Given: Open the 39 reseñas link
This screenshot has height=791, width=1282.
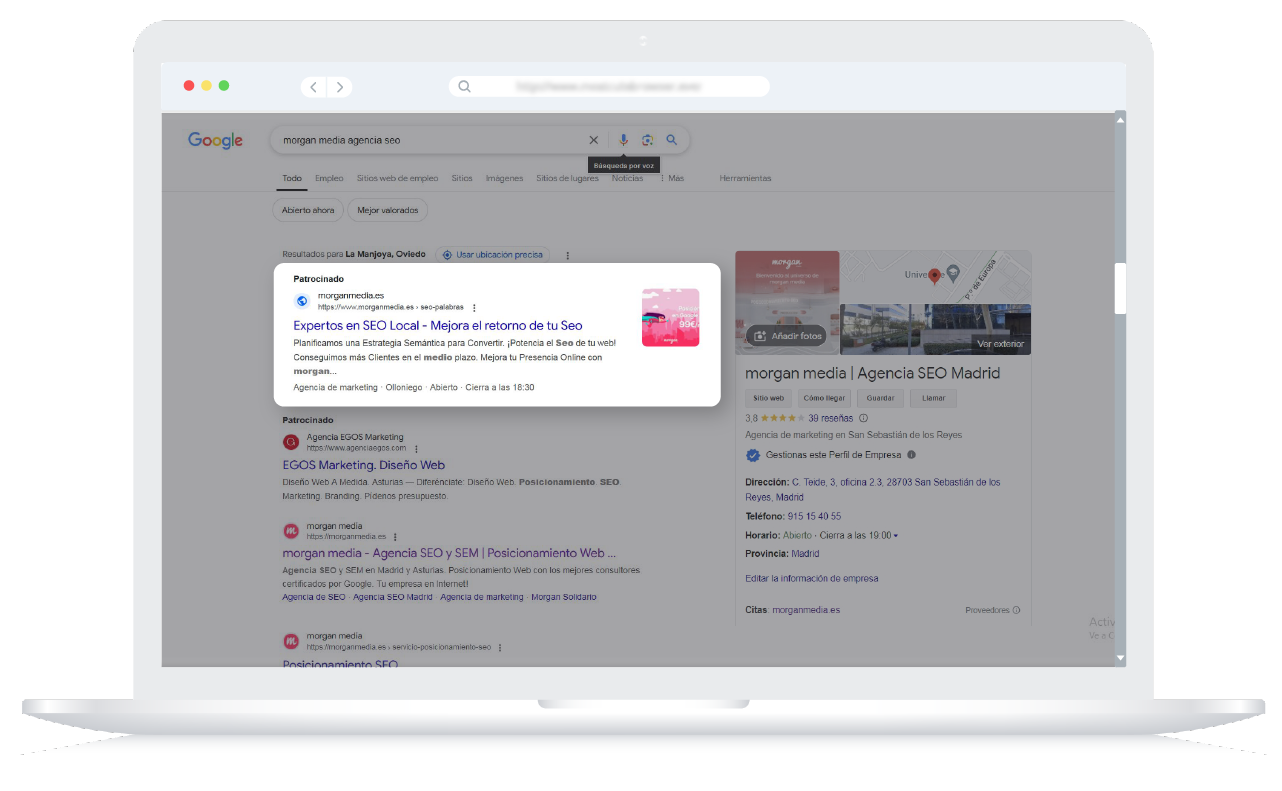Looking at the screenshot, I should [x=830, y=418].
